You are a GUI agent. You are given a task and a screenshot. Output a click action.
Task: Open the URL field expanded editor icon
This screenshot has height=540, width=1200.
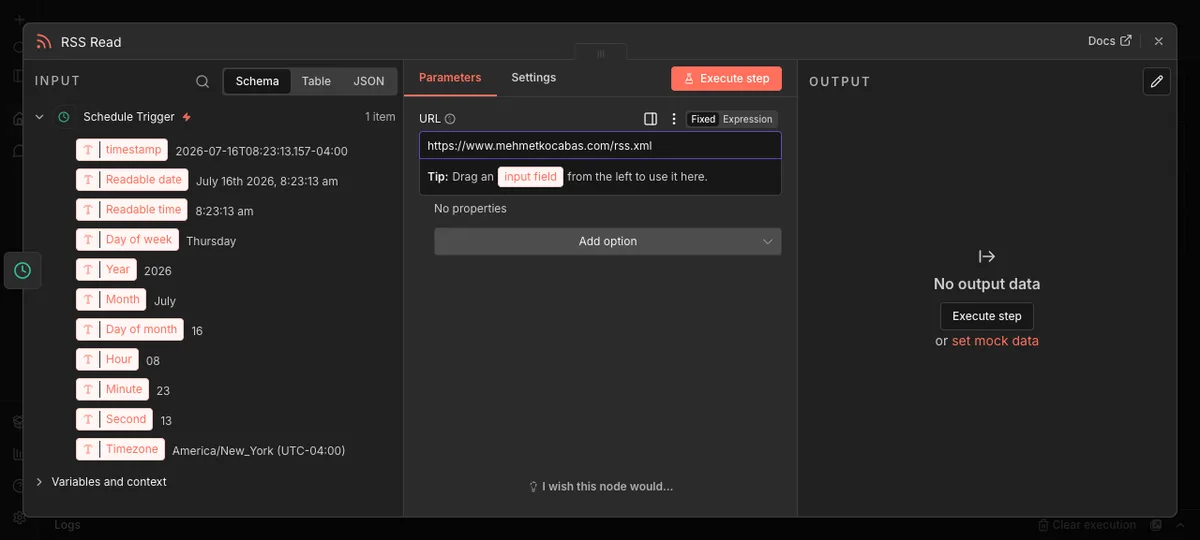click(651, 119)
